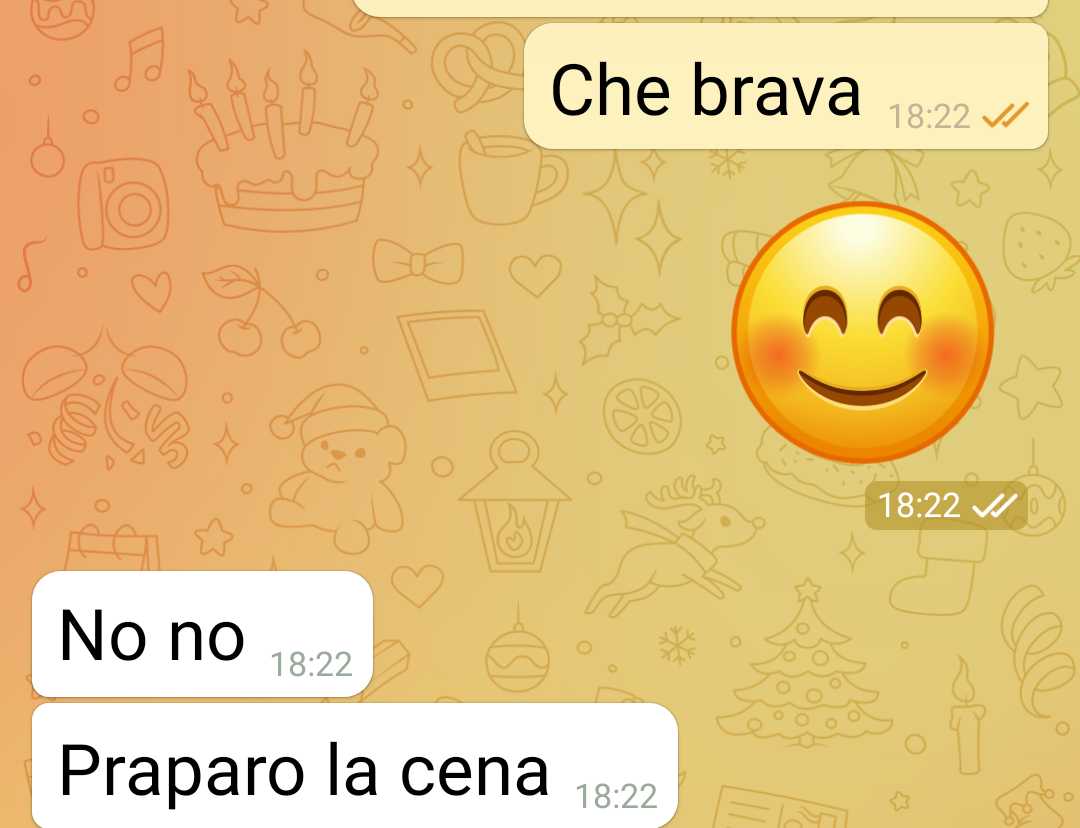Click the bow tie doodle in the wallpaper
The image size is (1080, 828).
tap(418, 262)
